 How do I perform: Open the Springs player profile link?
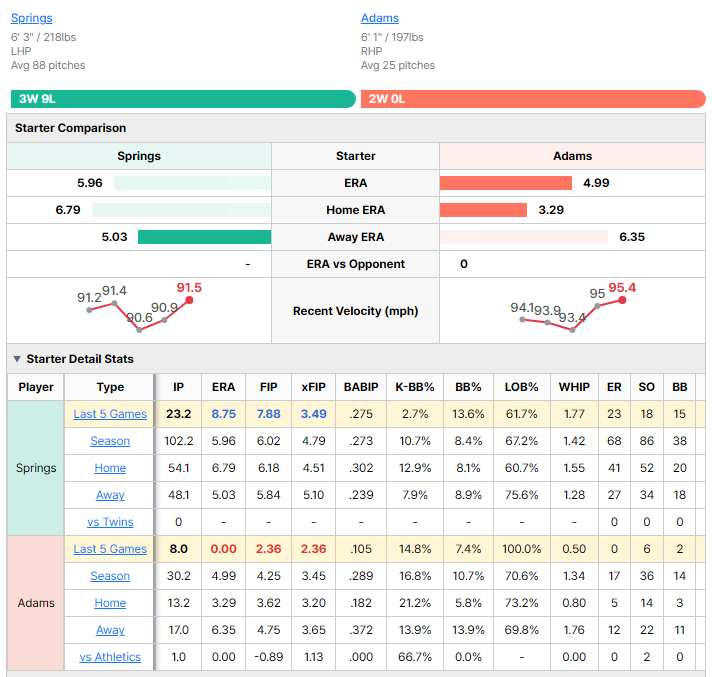click(31, 18)
